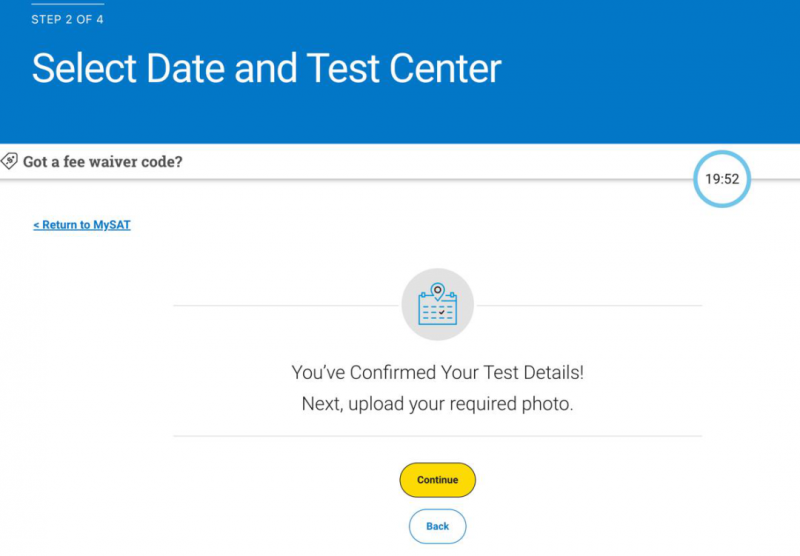
Task: Click the divider line left of calendar icon
Action: pyautogui.click(x=286, y=306)
